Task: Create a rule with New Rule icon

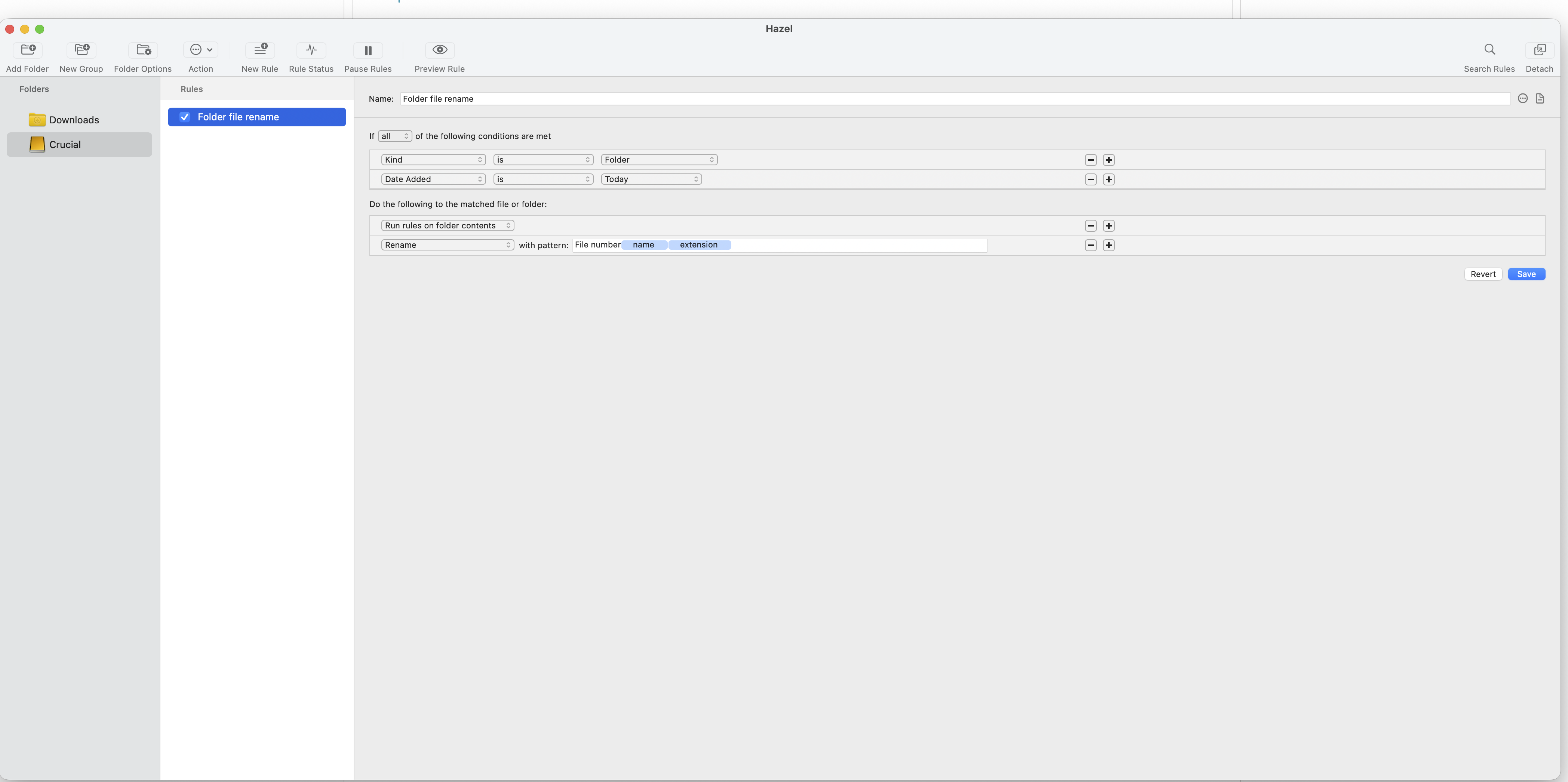Action: click(x=260, y=49)
